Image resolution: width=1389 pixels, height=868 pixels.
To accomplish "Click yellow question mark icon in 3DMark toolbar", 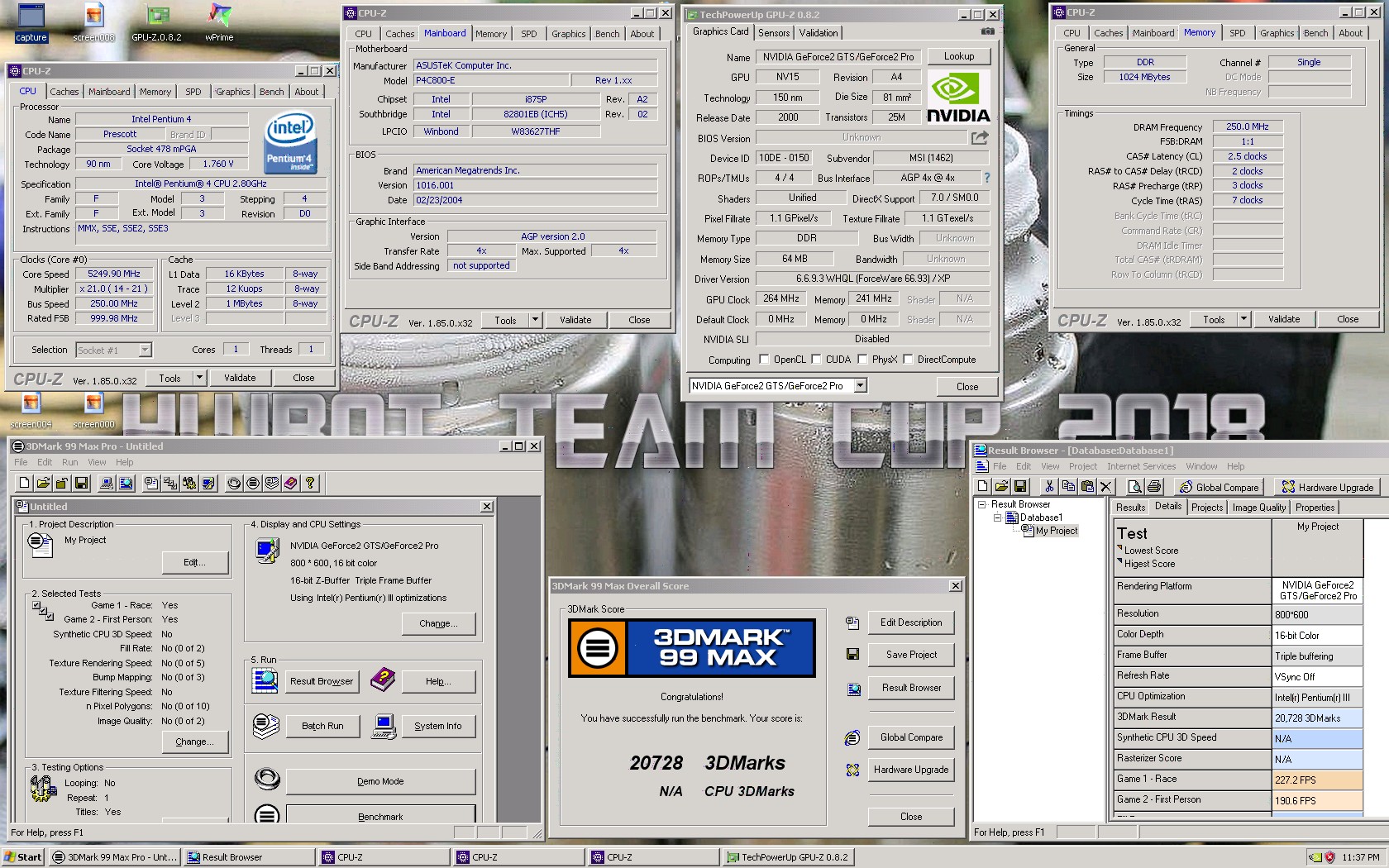I will tap(310, 483).
